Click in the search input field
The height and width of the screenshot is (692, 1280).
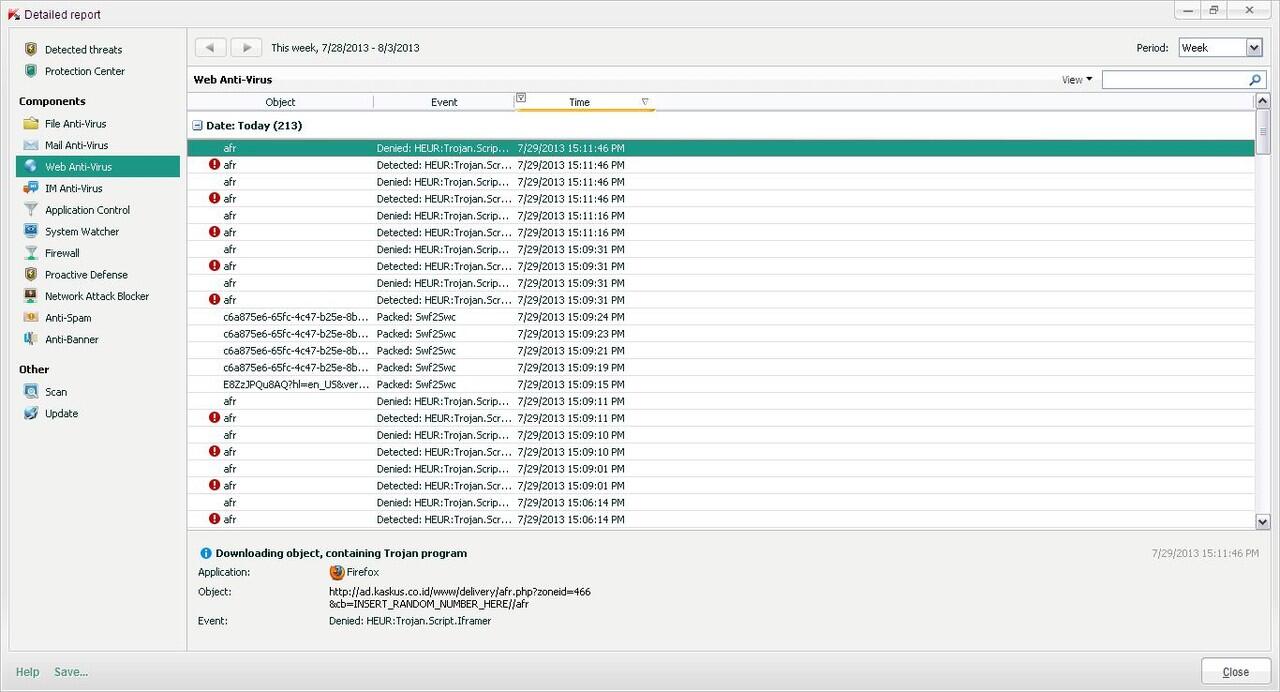pyautogui.click(x=1174, y=80)
